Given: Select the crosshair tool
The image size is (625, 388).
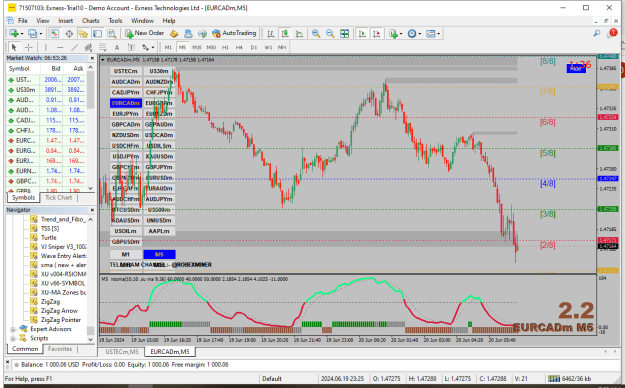Looking at the screenshot, I should [29, 47].
